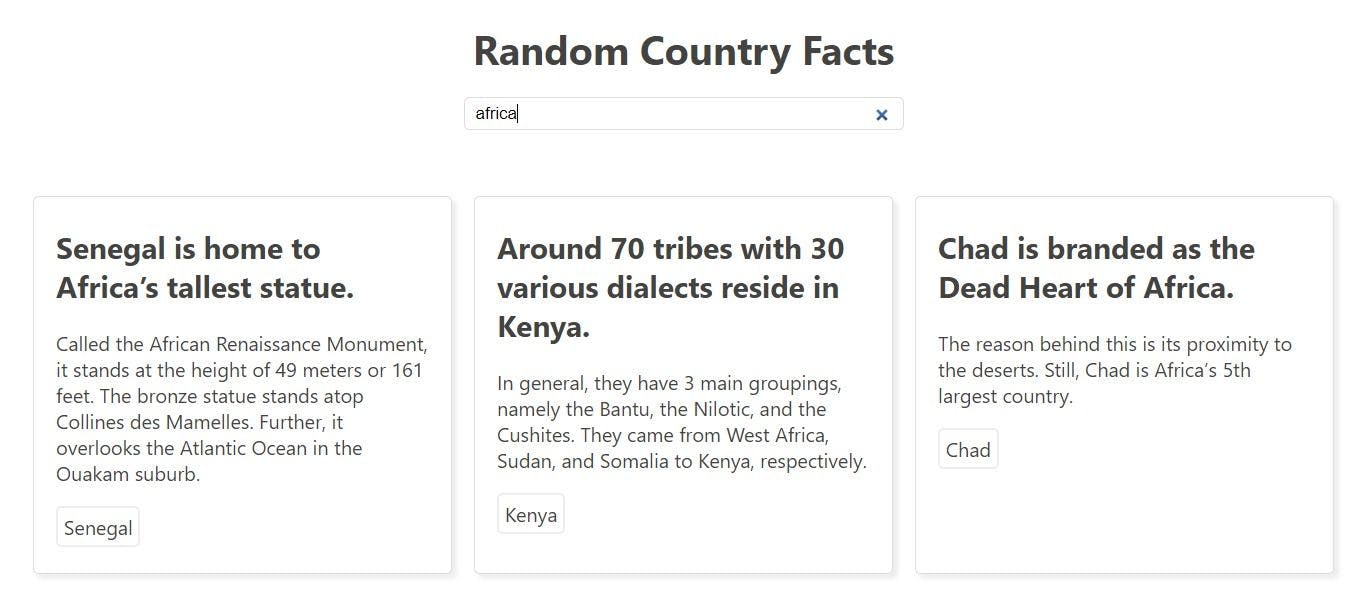Click "it stands at the height of 49 meters" line

pos(240,370)
